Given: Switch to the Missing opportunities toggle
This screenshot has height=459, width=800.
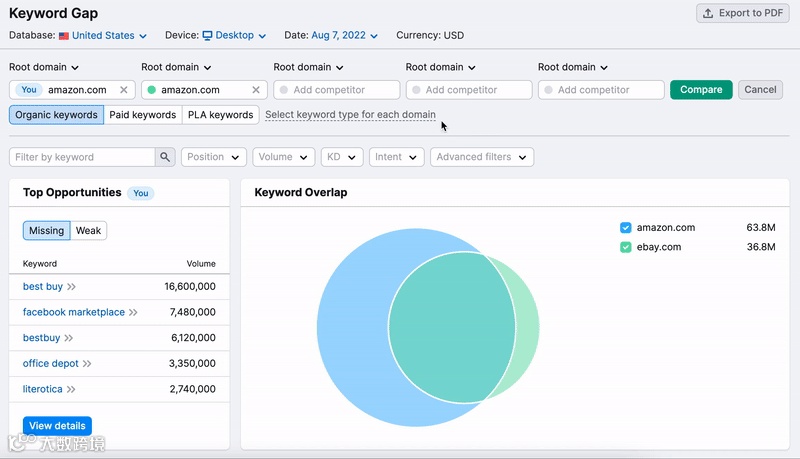Looking at the screenshot, I should (46, 231).
